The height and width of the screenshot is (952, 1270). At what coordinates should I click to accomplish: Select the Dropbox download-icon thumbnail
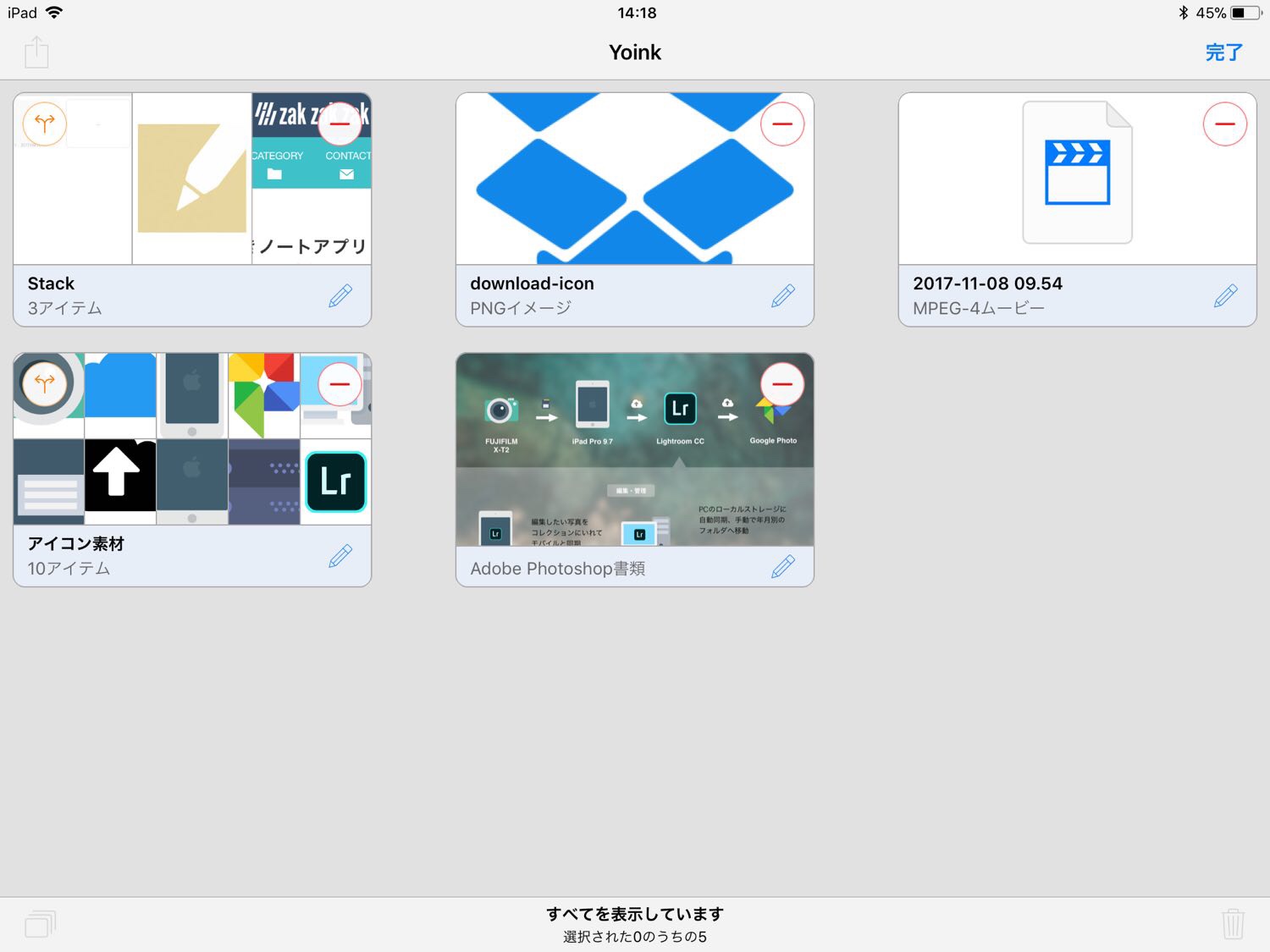[635, 179]
